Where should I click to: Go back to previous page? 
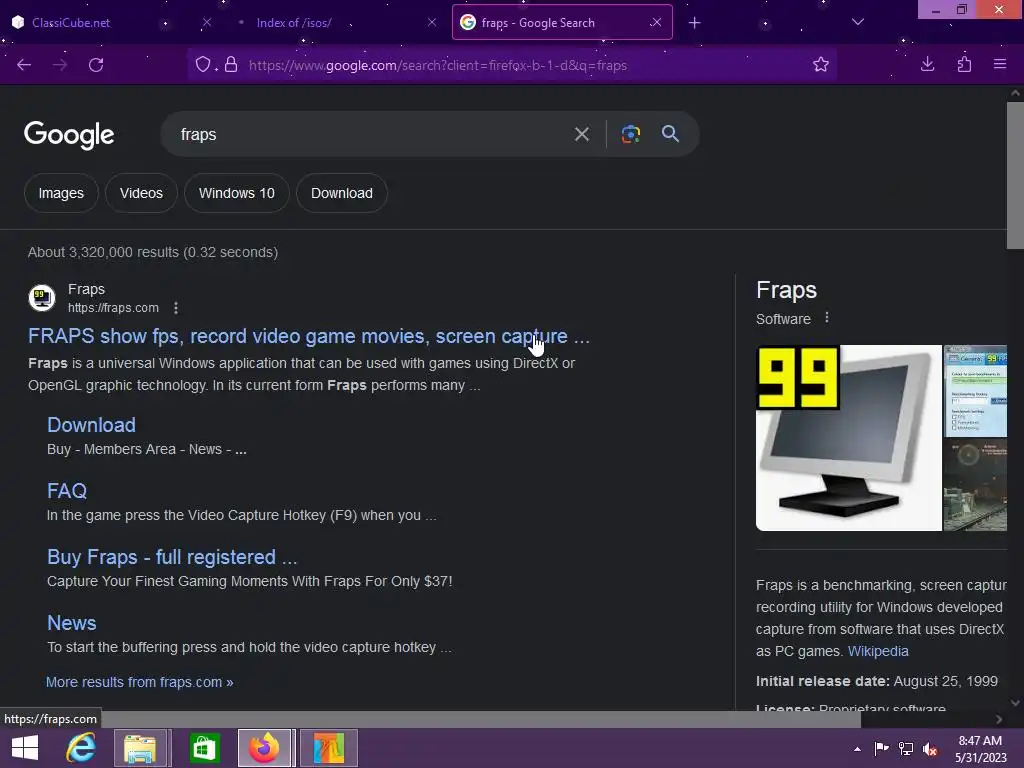pos(24,65)
